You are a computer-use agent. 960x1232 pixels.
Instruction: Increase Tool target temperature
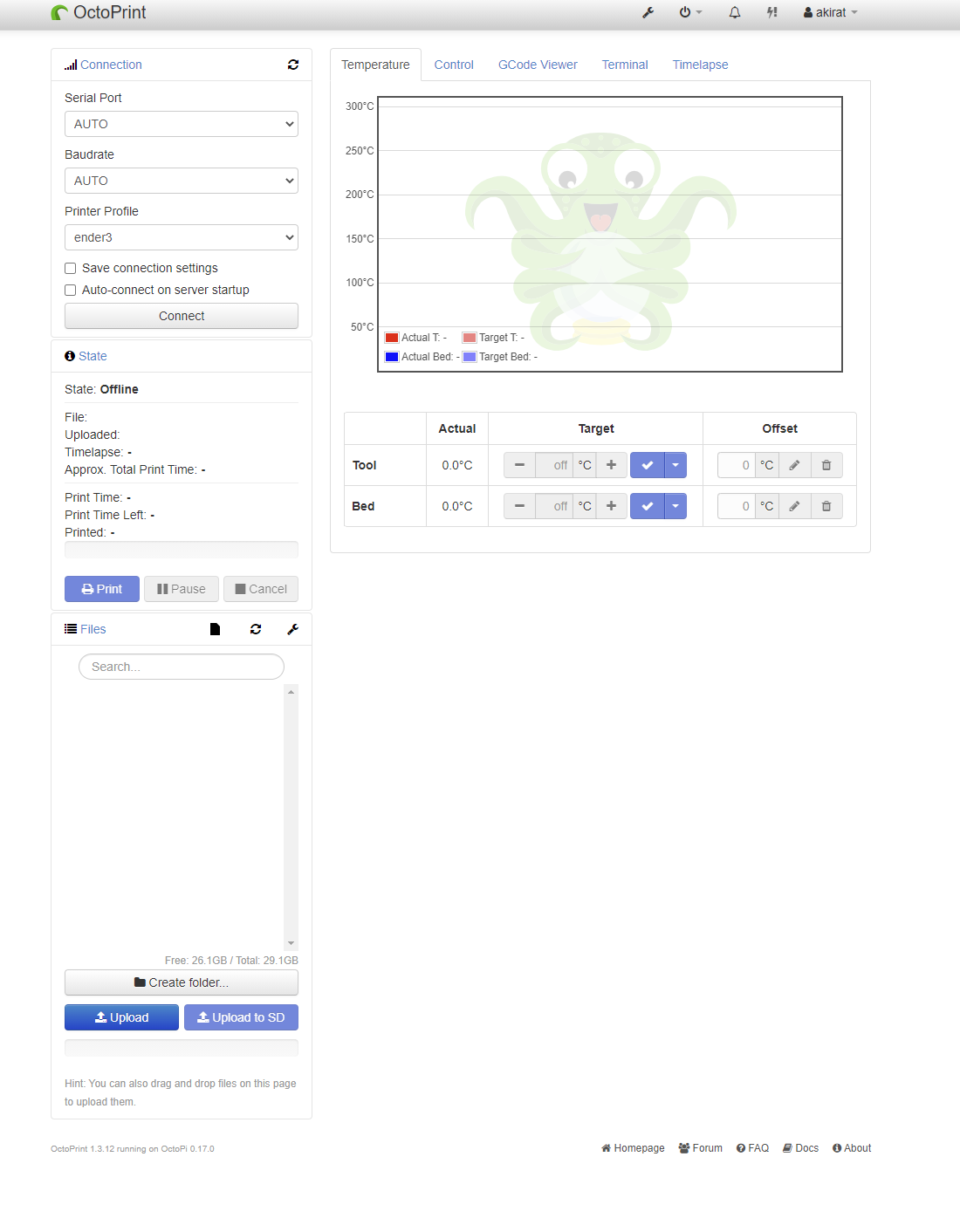point(612,465)
